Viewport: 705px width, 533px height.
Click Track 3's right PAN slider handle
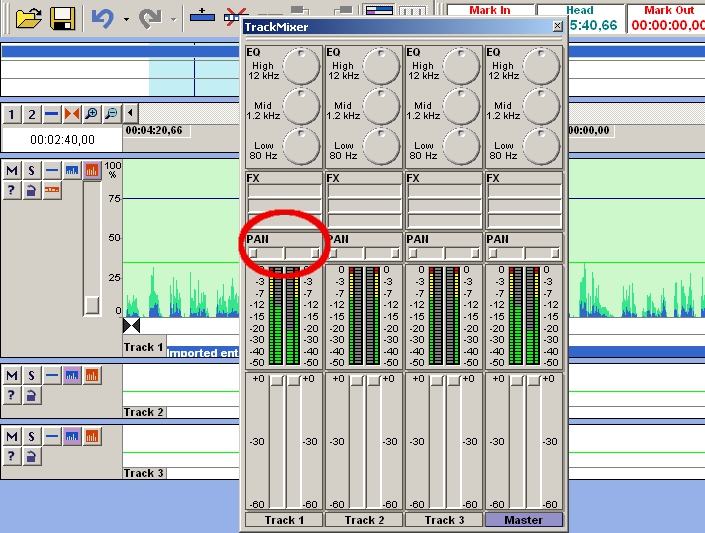(475, 253)
